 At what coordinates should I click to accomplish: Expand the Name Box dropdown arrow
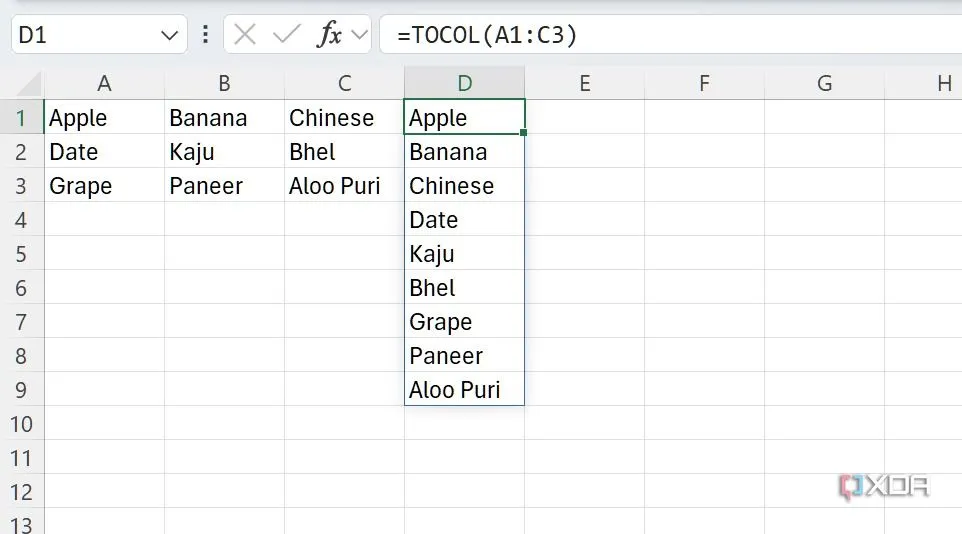pos(168,36)
